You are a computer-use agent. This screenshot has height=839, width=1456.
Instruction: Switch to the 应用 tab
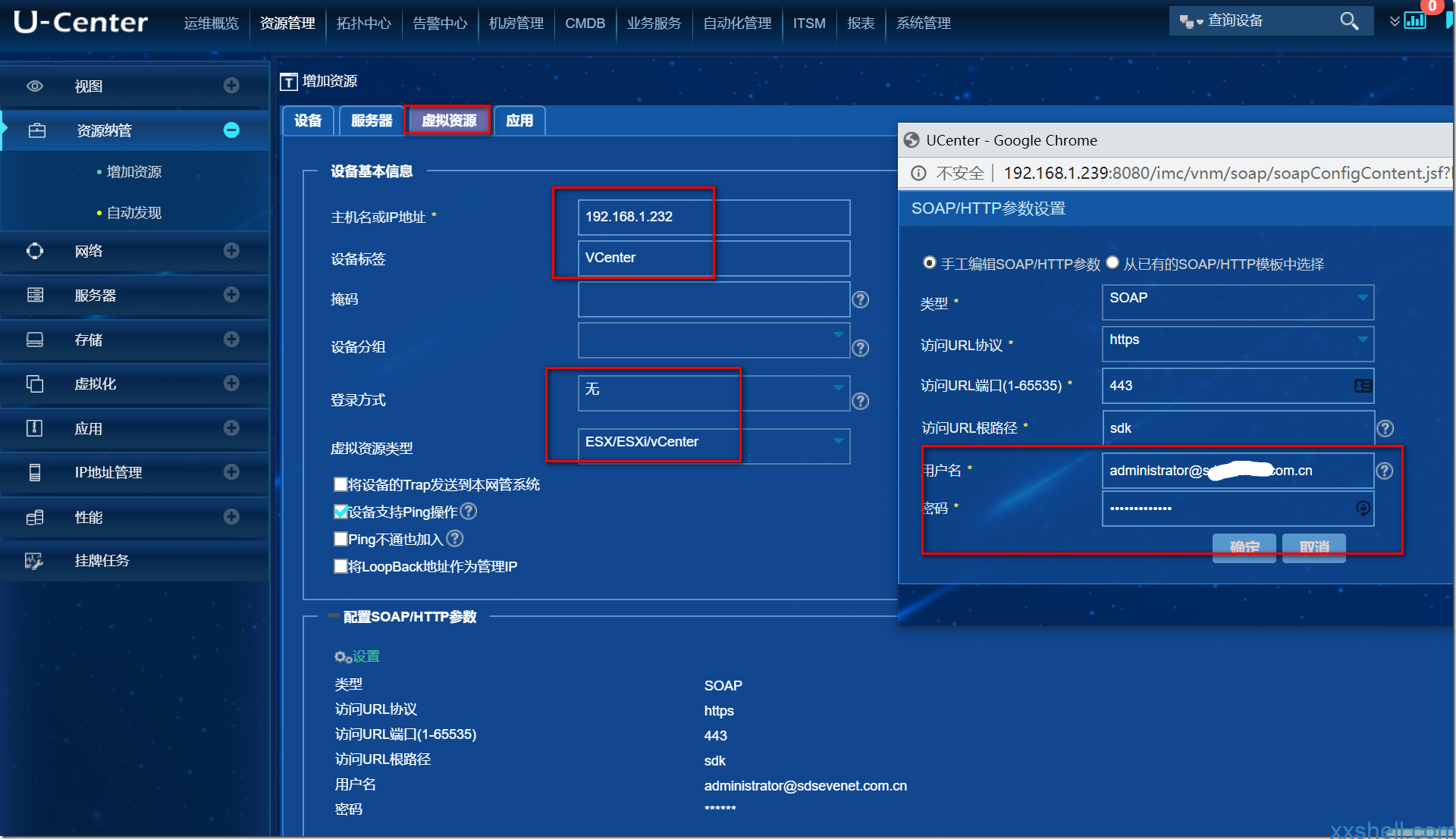(x=519, y=121)
